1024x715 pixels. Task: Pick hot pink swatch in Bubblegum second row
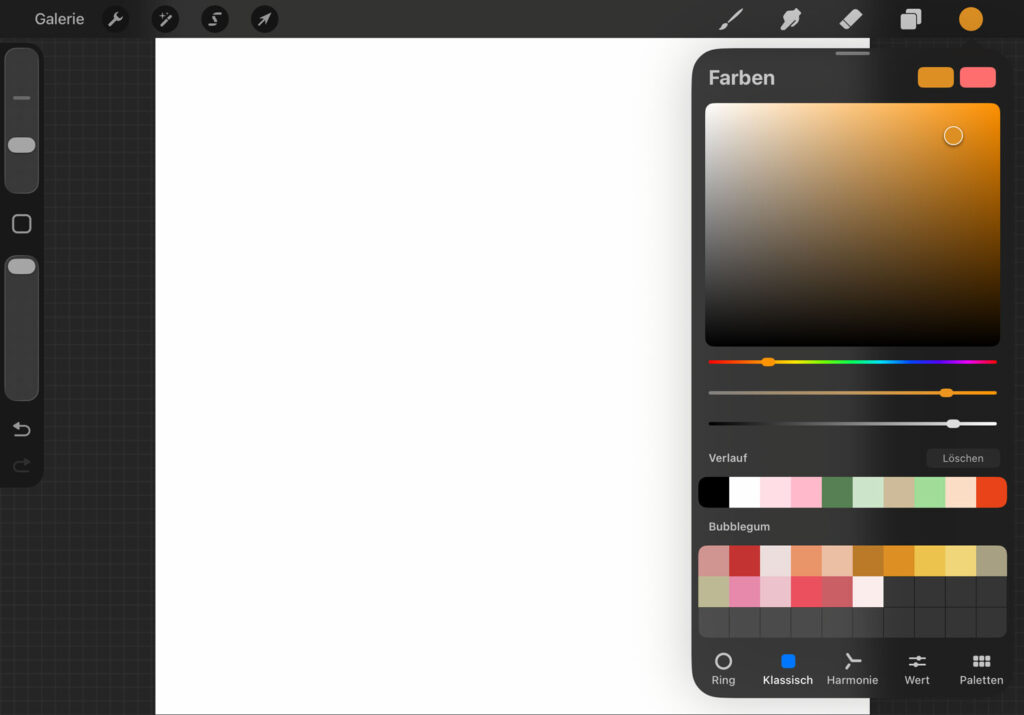coord(744,592)
